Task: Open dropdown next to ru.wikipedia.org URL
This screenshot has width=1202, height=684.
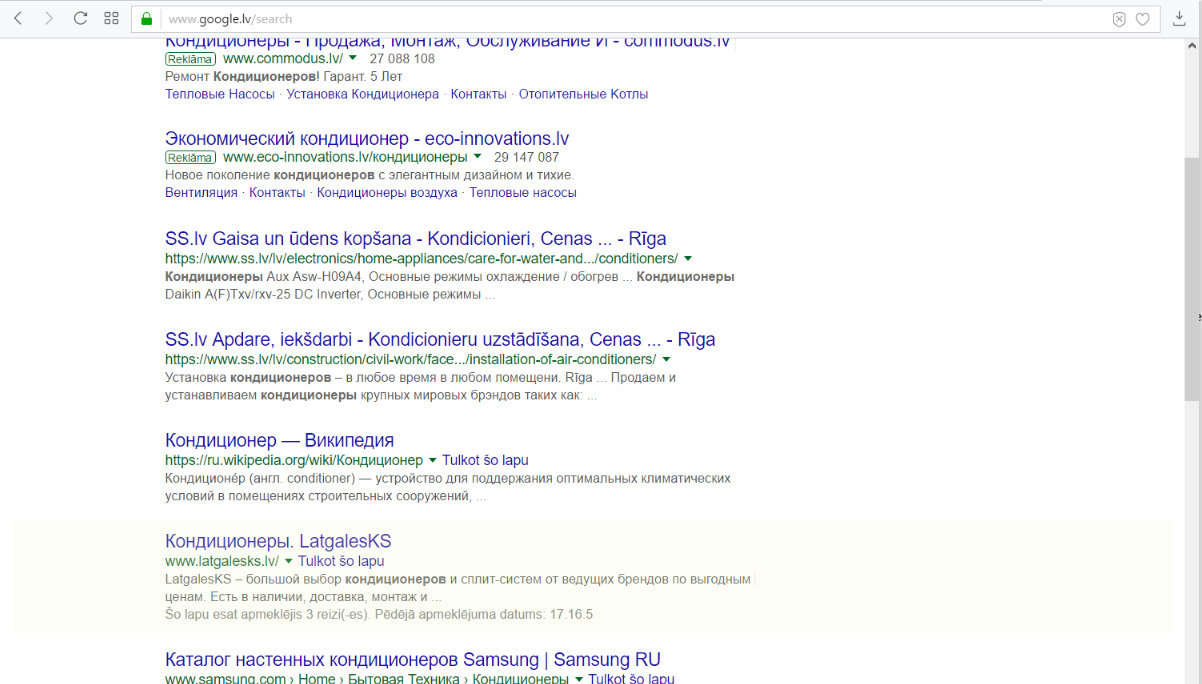Action: coord(432,460)
